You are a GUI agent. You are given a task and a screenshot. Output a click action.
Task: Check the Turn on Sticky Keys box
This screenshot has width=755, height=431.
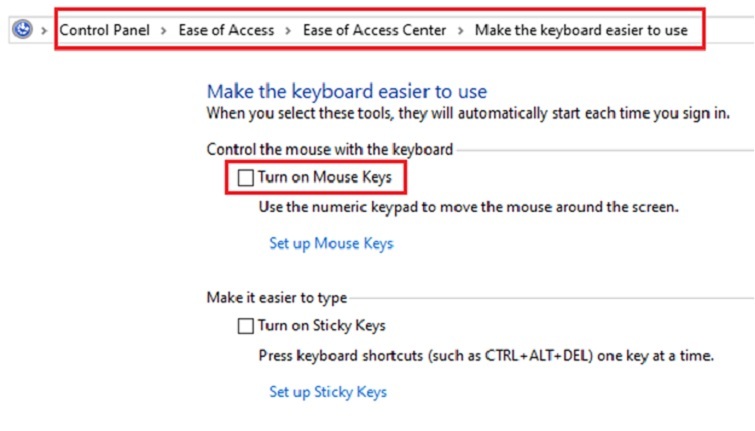click(246, 325)
